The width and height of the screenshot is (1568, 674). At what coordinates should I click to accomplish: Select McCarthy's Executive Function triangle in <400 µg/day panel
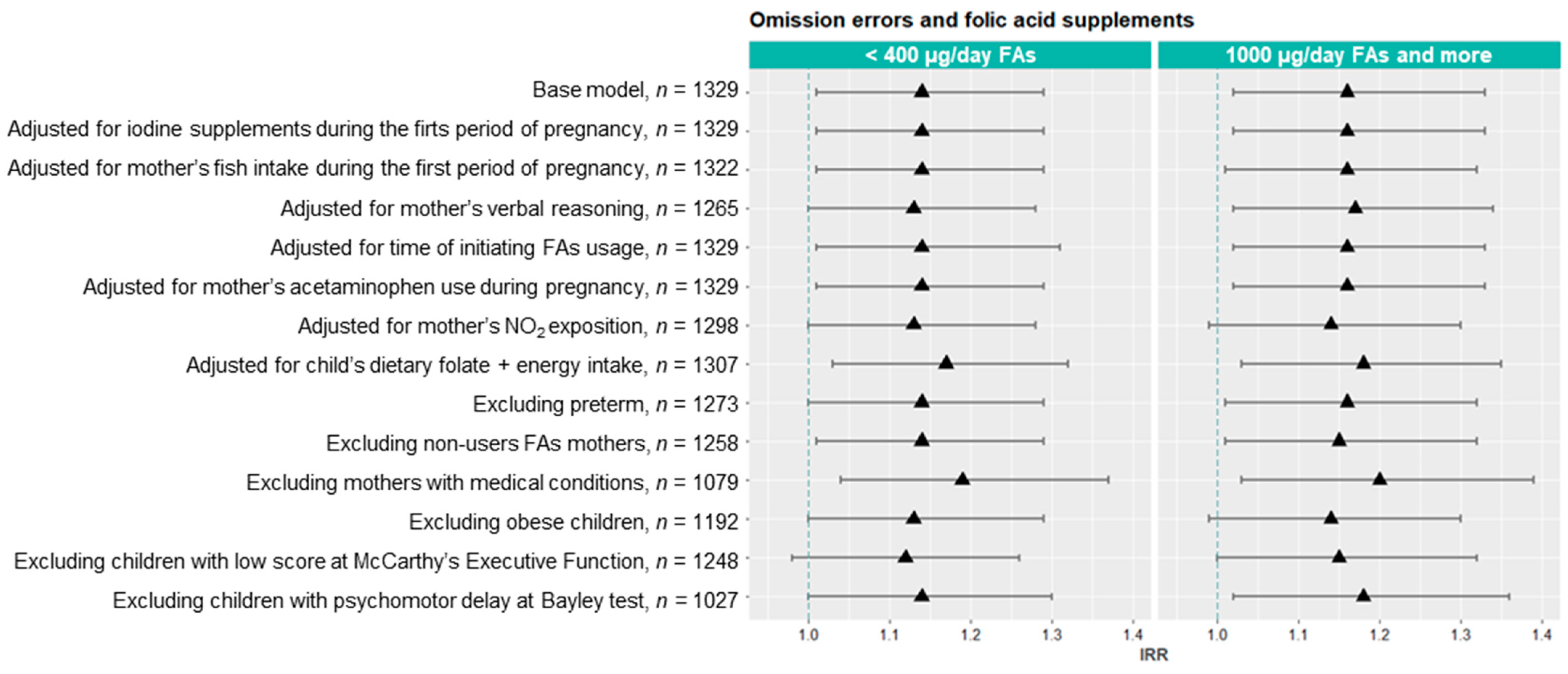(x=905, y=557)
